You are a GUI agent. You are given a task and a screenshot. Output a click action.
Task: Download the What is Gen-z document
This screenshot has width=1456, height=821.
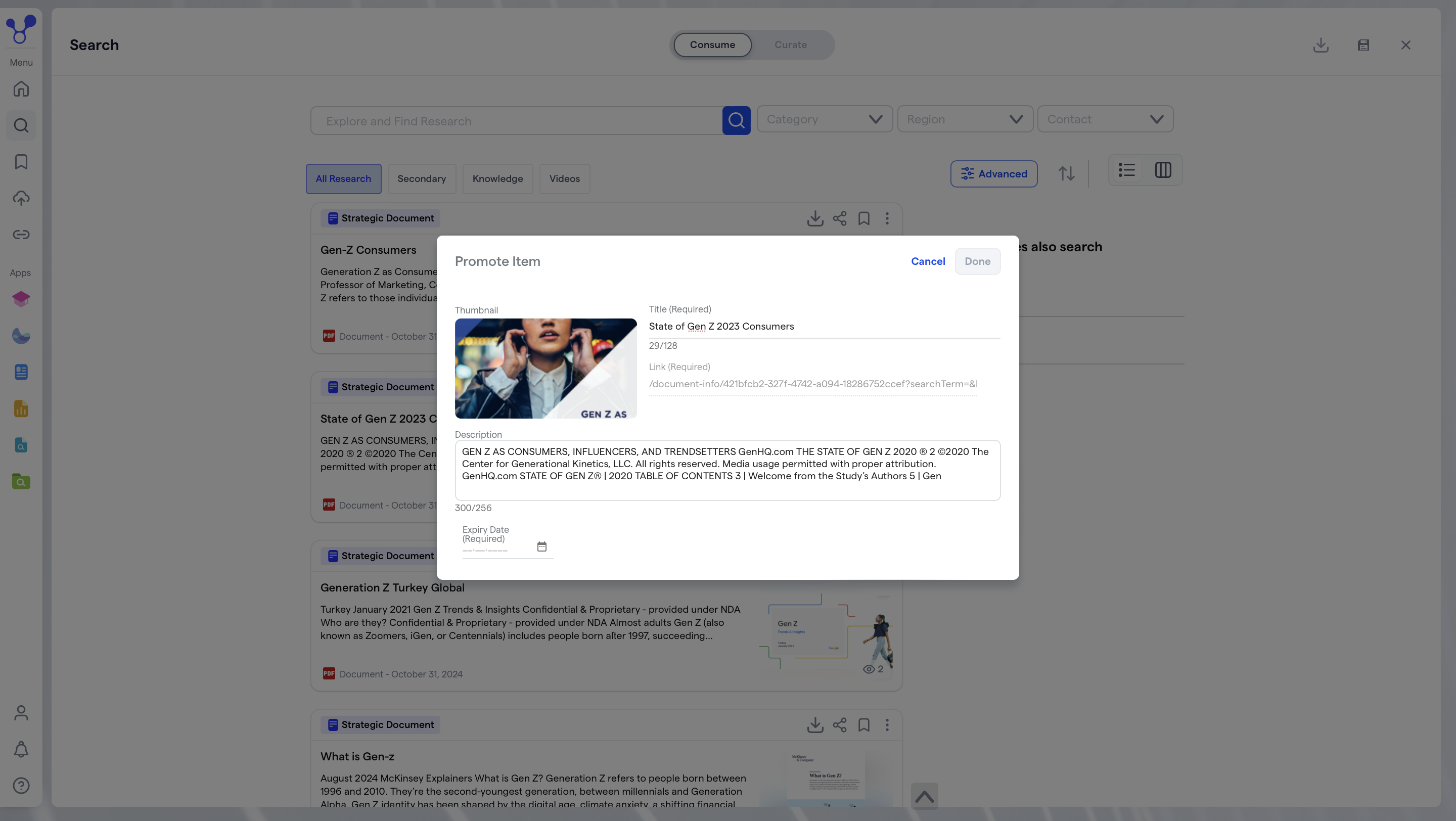tap(815, 725)
